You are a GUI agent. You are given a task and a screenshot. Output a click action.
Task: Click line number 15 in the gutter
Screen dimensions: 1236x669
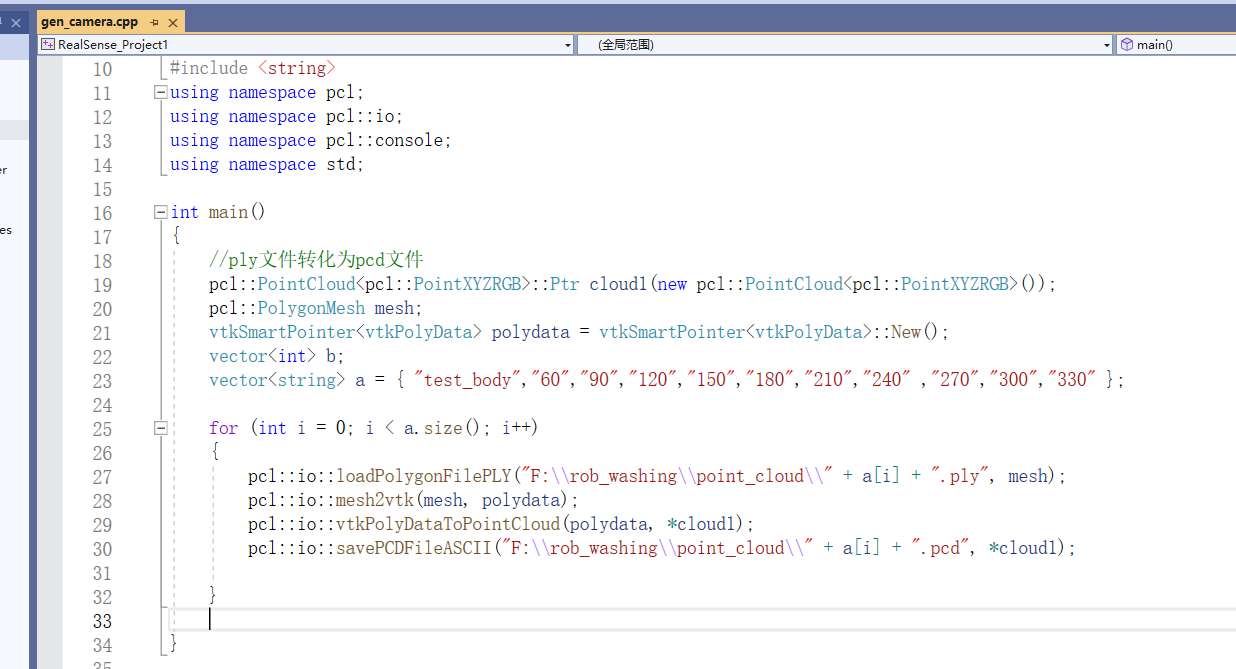point(102,188)
